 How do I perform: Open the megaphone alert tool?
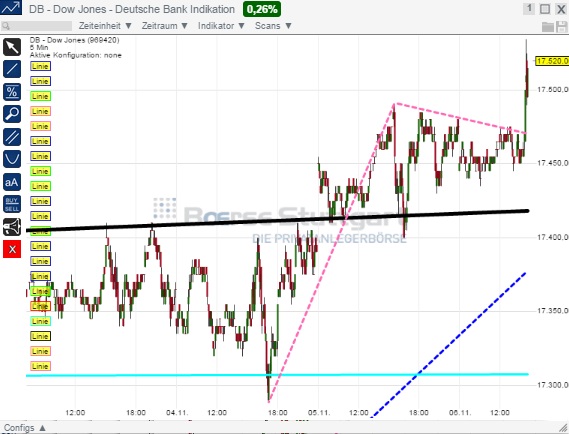coord(12,227)
